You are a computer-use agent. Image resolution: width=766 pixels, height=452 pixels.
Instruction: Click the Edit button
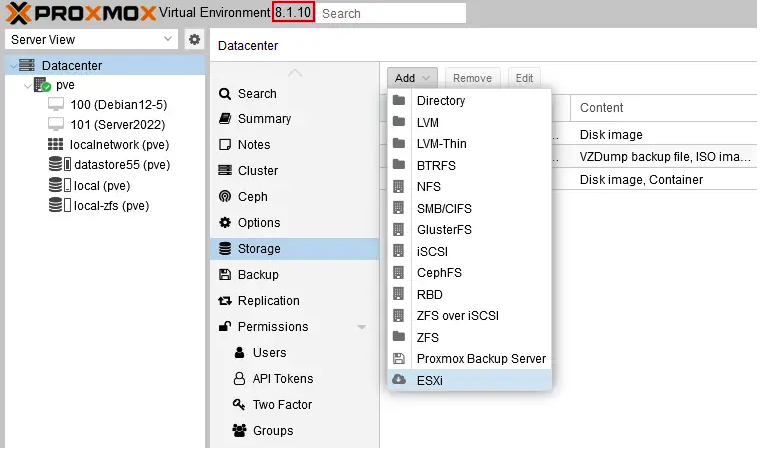point(524,78)
